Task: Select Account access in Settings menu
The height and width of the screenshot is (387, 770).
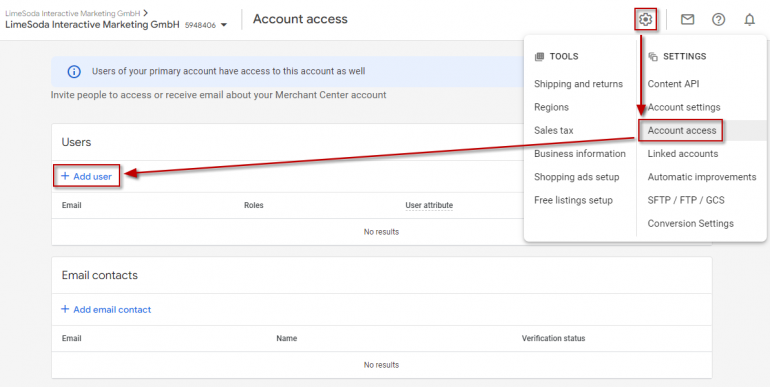Action: [682, 131]
